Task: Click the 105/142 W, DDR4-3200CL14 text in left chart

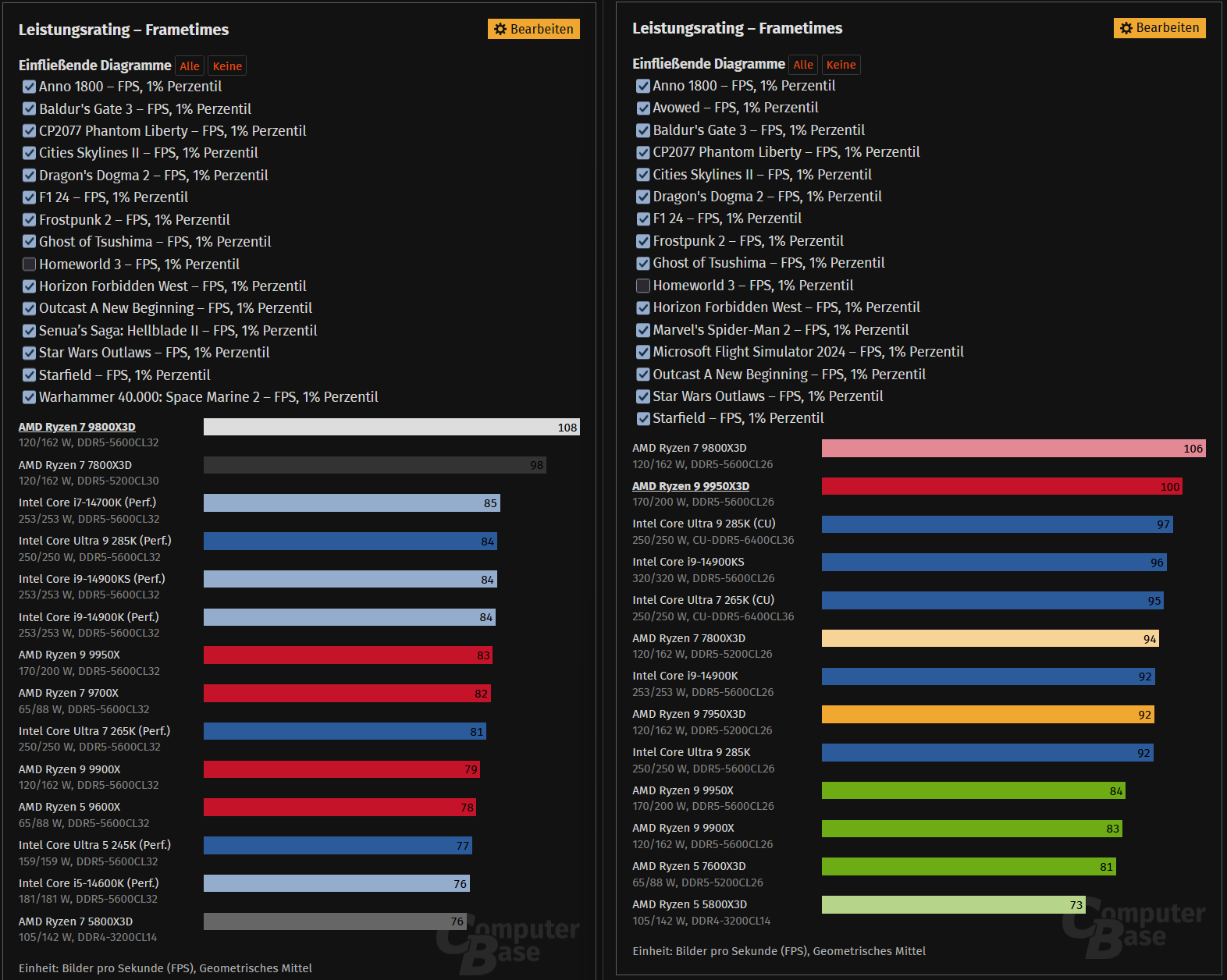Action: (88, 937)
